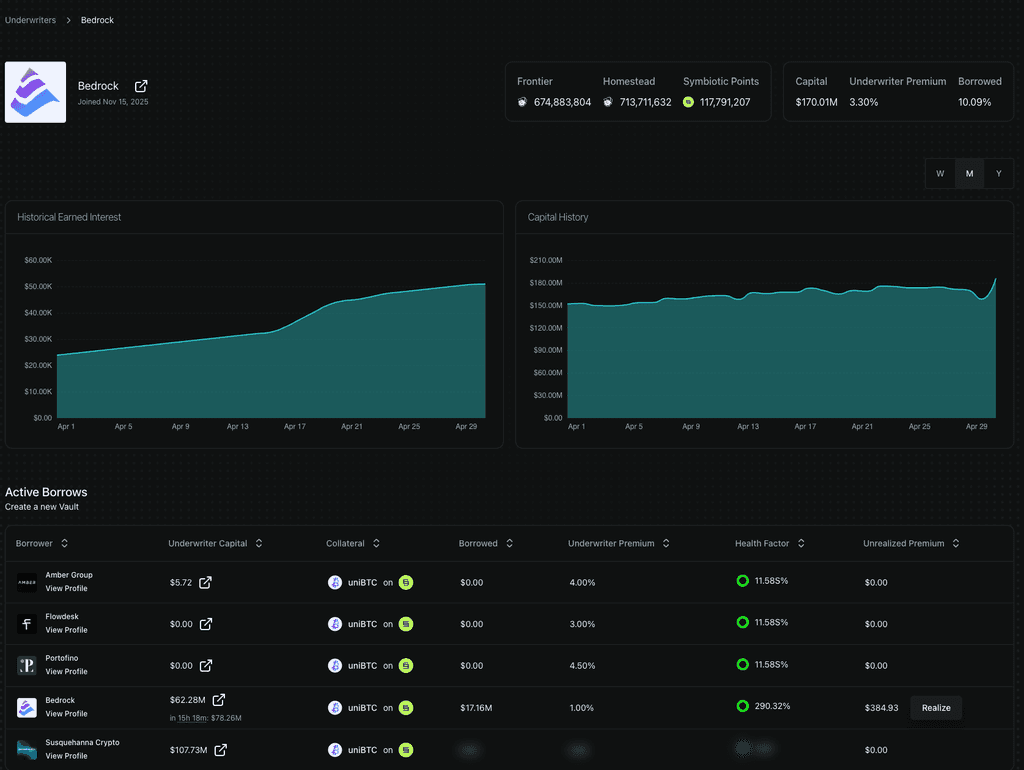Click Symbiotic network icon in Flowdesk row
The image size is (1024, 770).
click(x=406, y=624)
